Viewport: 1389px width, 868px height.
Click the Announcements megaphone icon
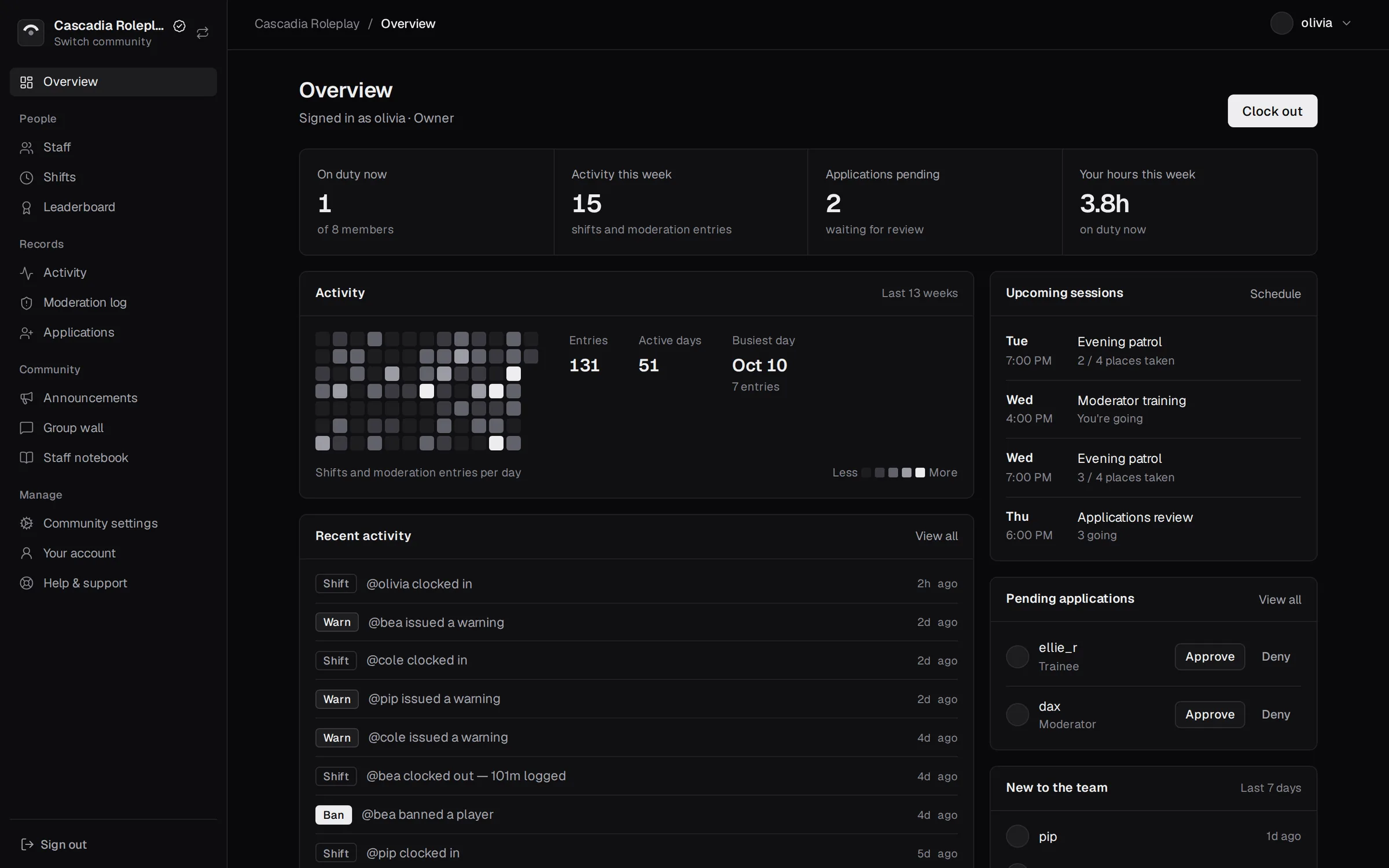[x=27, y=398]
